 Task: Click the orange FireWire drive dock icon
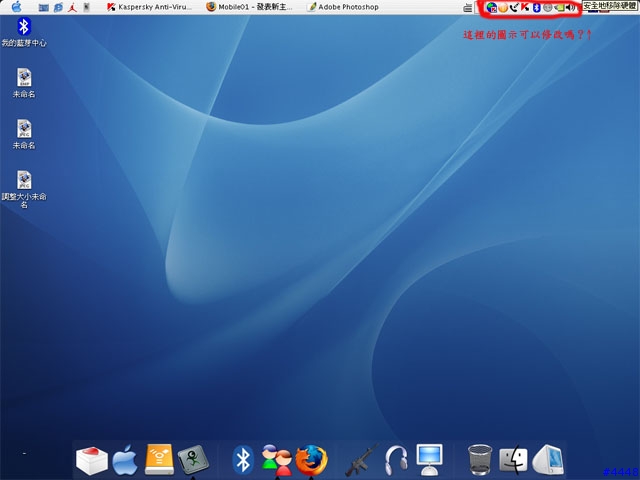[x=159, y=459]
